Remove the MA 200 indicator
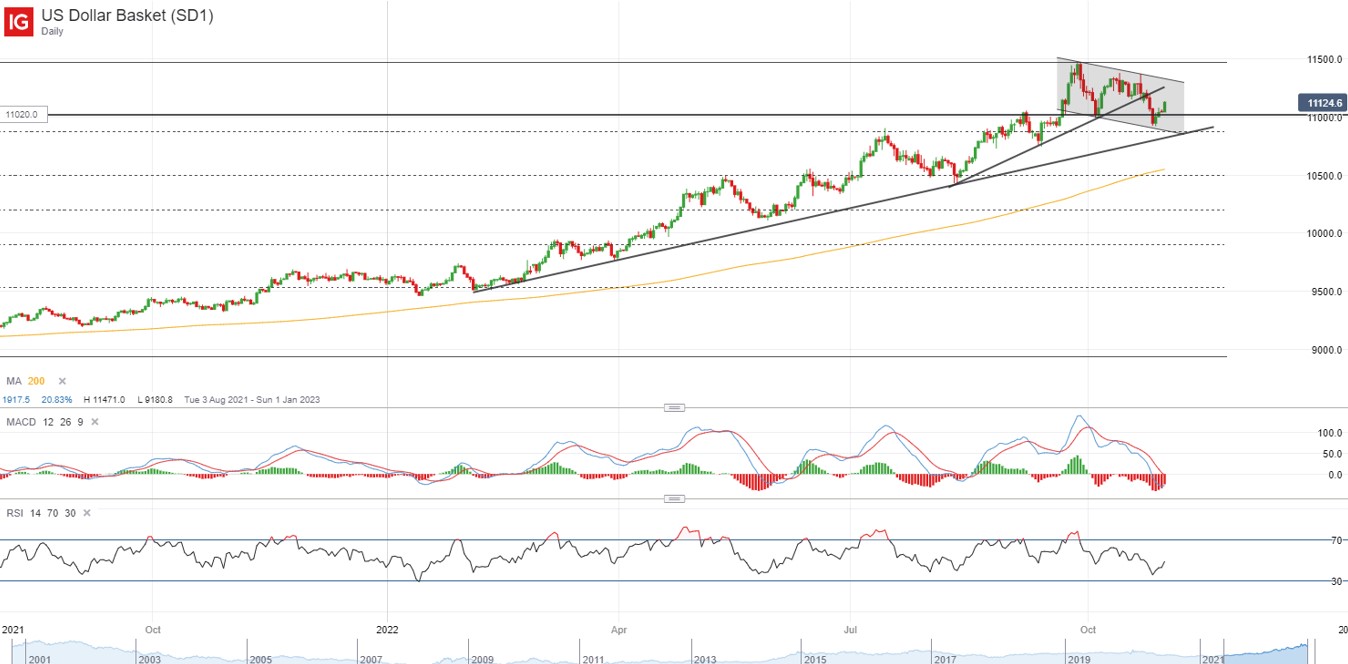 point(62,381)
